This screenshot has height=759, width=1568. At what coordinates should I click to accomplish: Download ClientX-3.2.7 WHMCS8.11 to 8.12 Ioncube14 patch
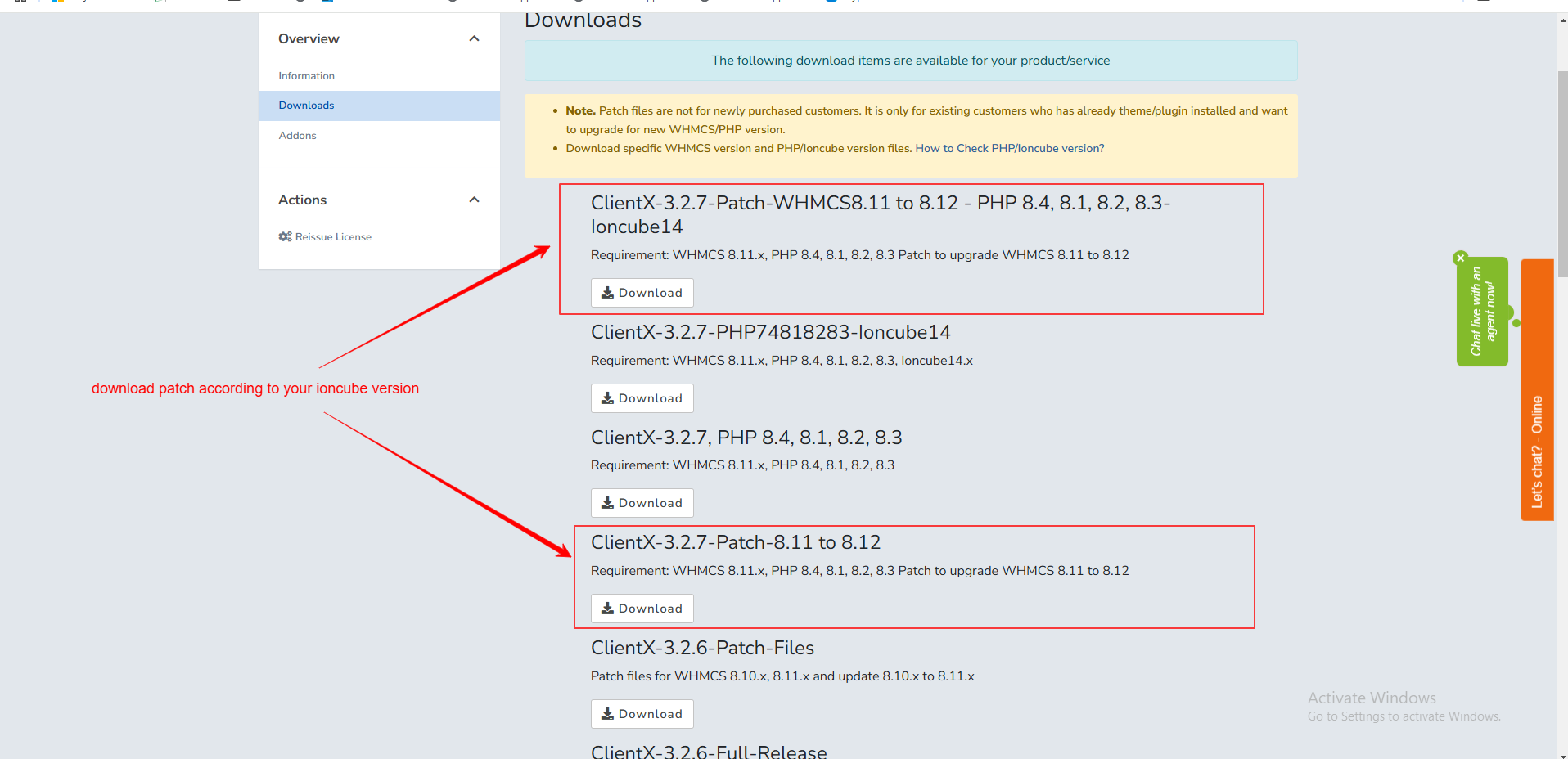pyautogui.click(x=642, y=293)
